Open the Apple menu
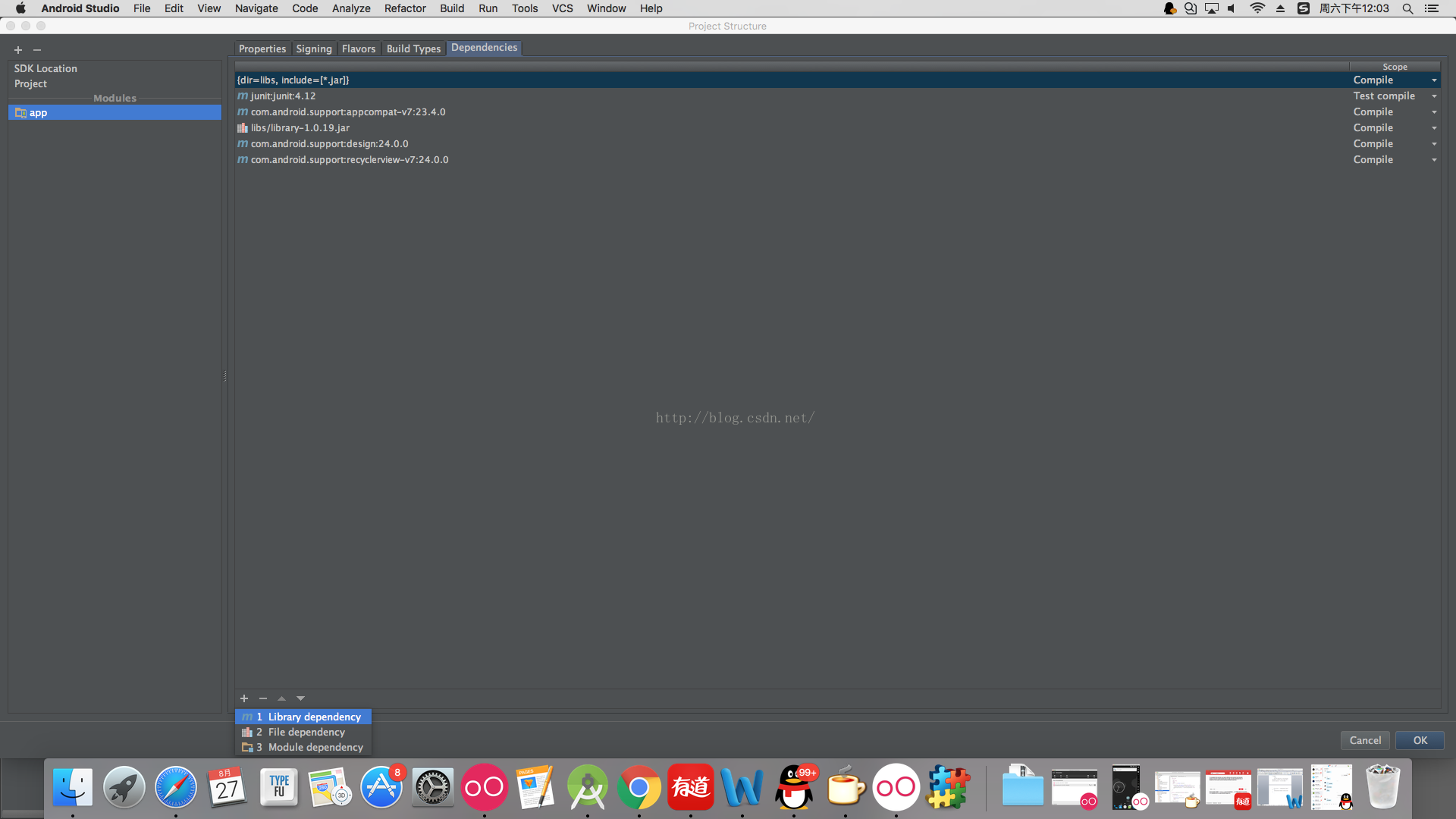This screenshot has height=819, width=1456. (20, 8)
